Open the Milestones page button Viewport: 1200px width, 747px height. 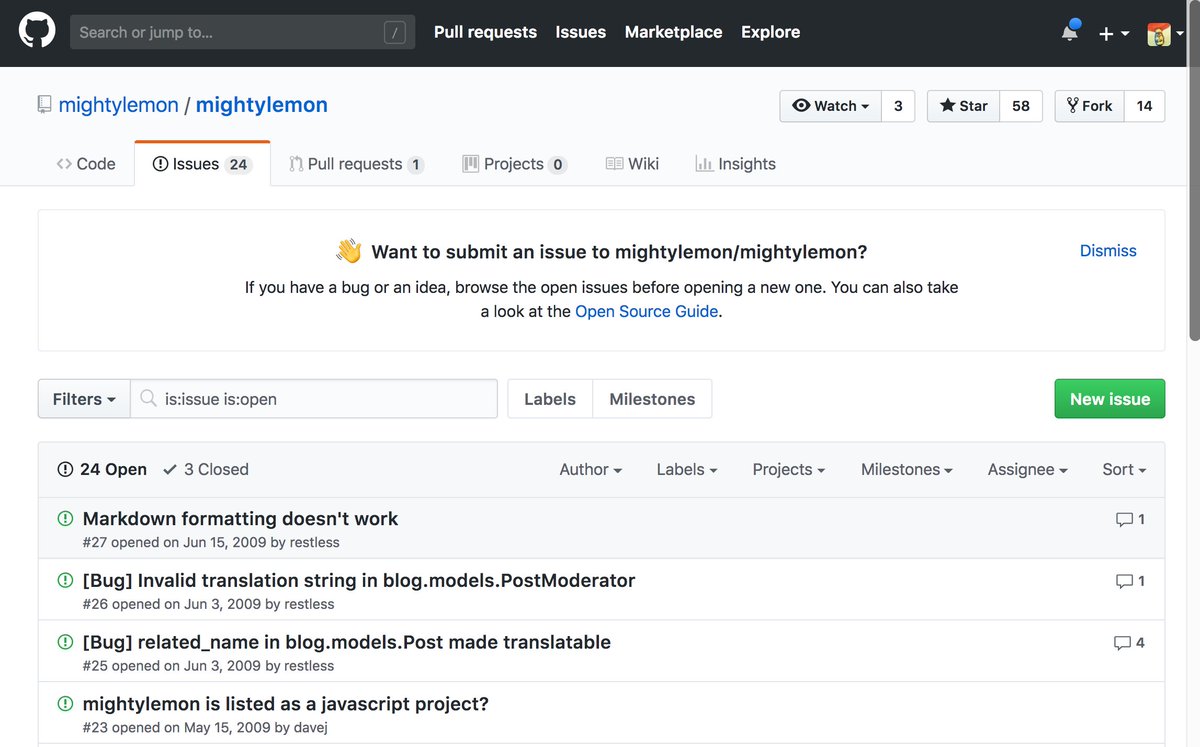point(652,399)
